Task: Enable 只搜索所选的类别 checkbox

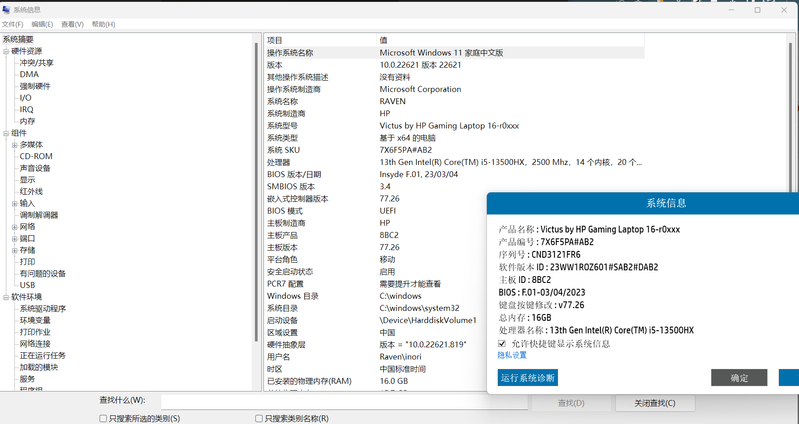Action: click(104, 419)
